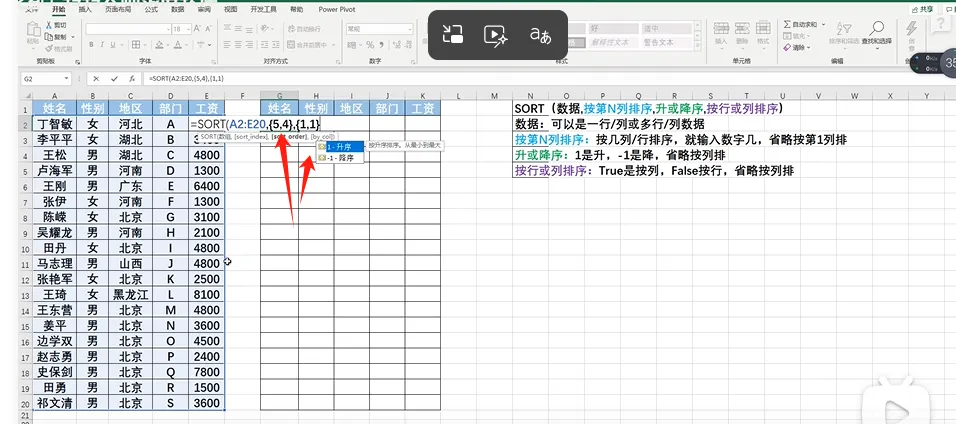Toggle Bold formatting

point(91,45)
